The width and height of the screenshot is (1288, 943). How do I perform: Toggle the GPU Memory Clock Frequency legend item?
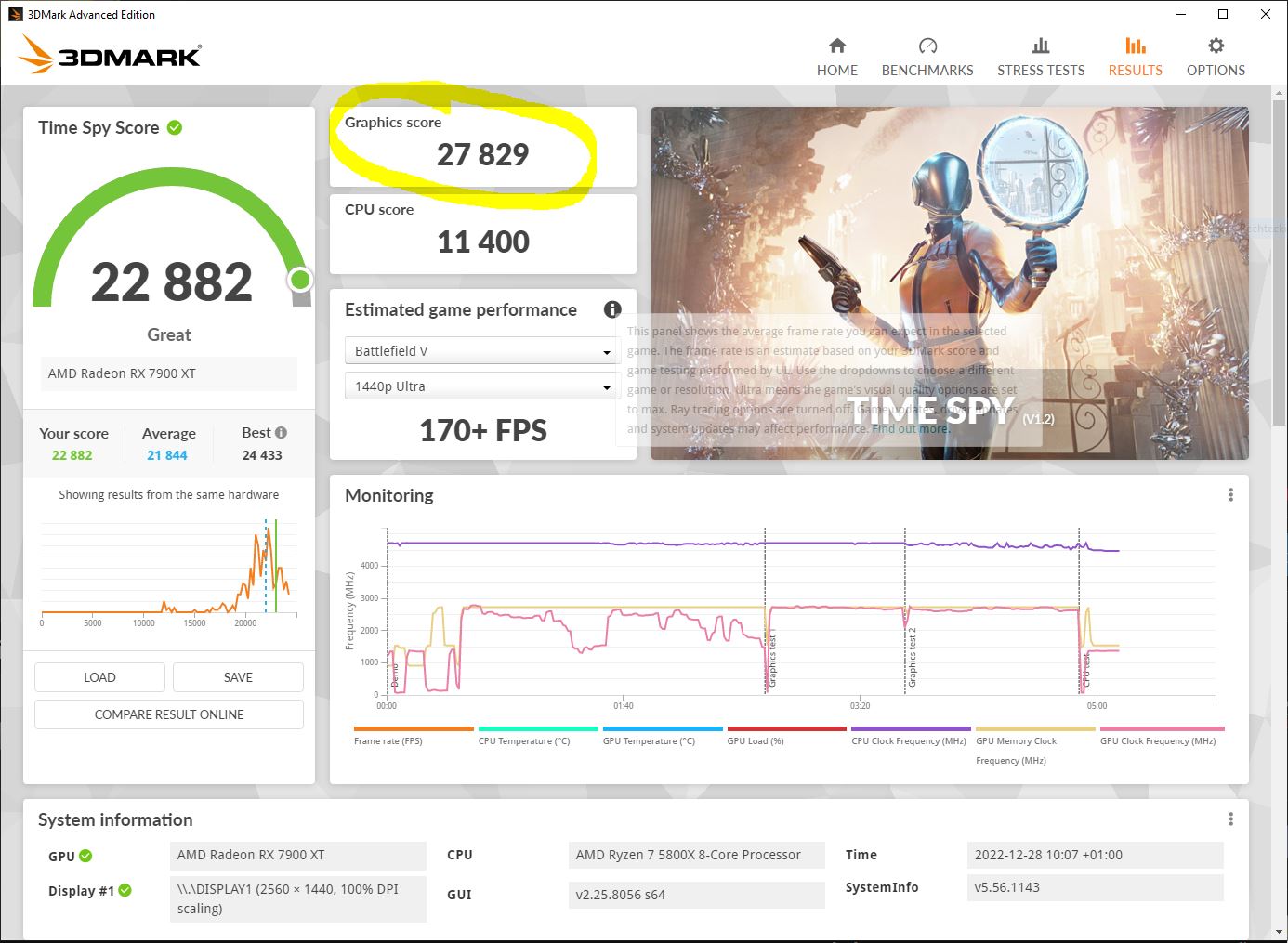click(1035, 746)
